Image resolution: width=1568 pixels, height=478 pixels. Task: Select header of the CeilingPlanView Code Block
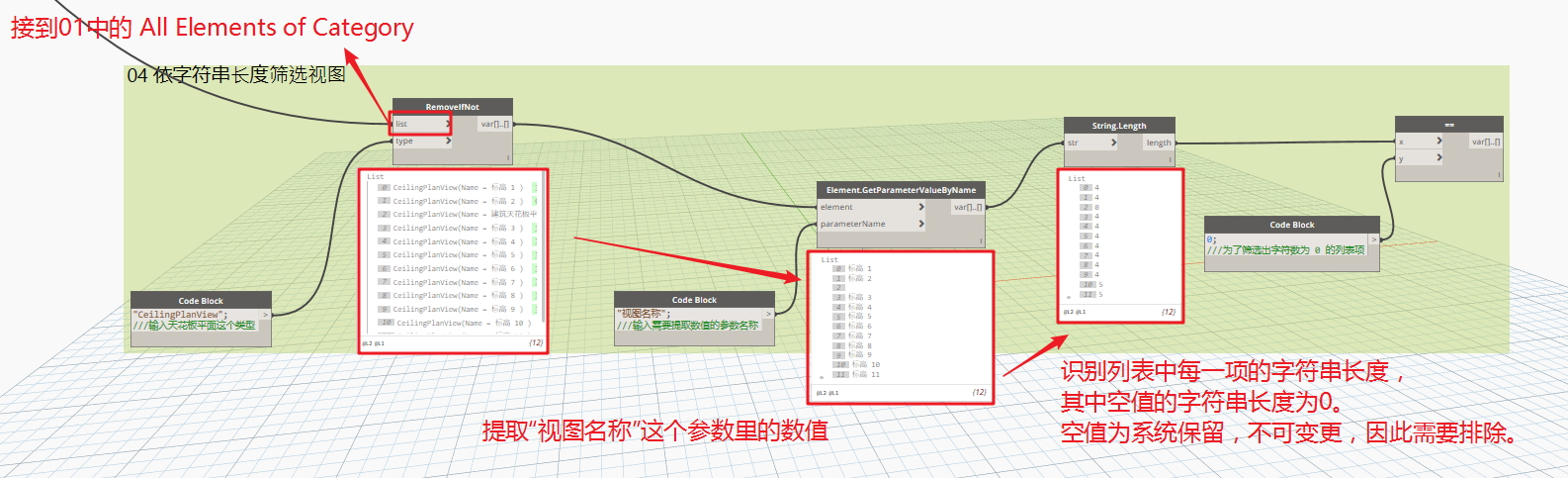tap(201, 300)
